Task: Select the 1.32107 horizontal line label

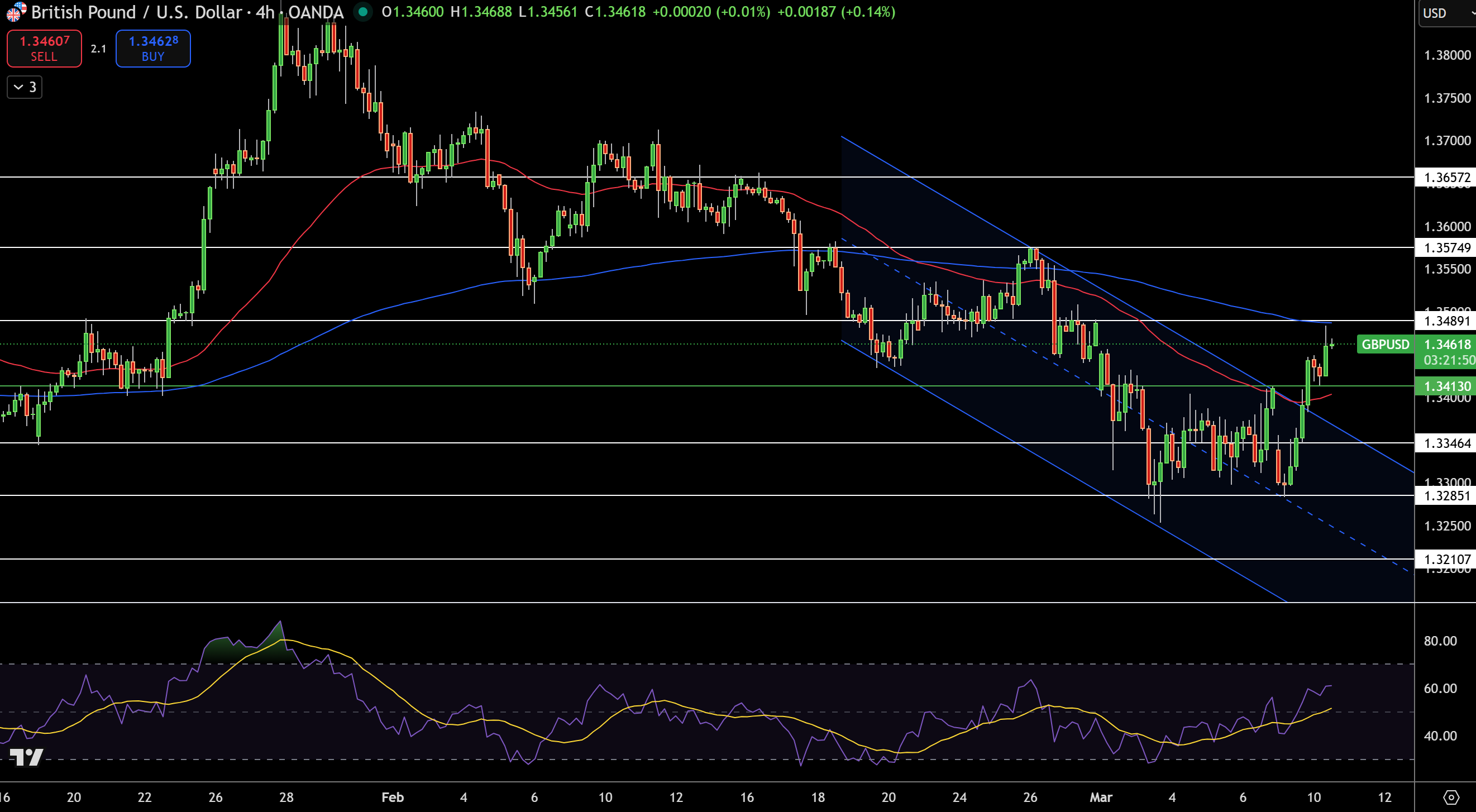Action: tap(1446, 559)
